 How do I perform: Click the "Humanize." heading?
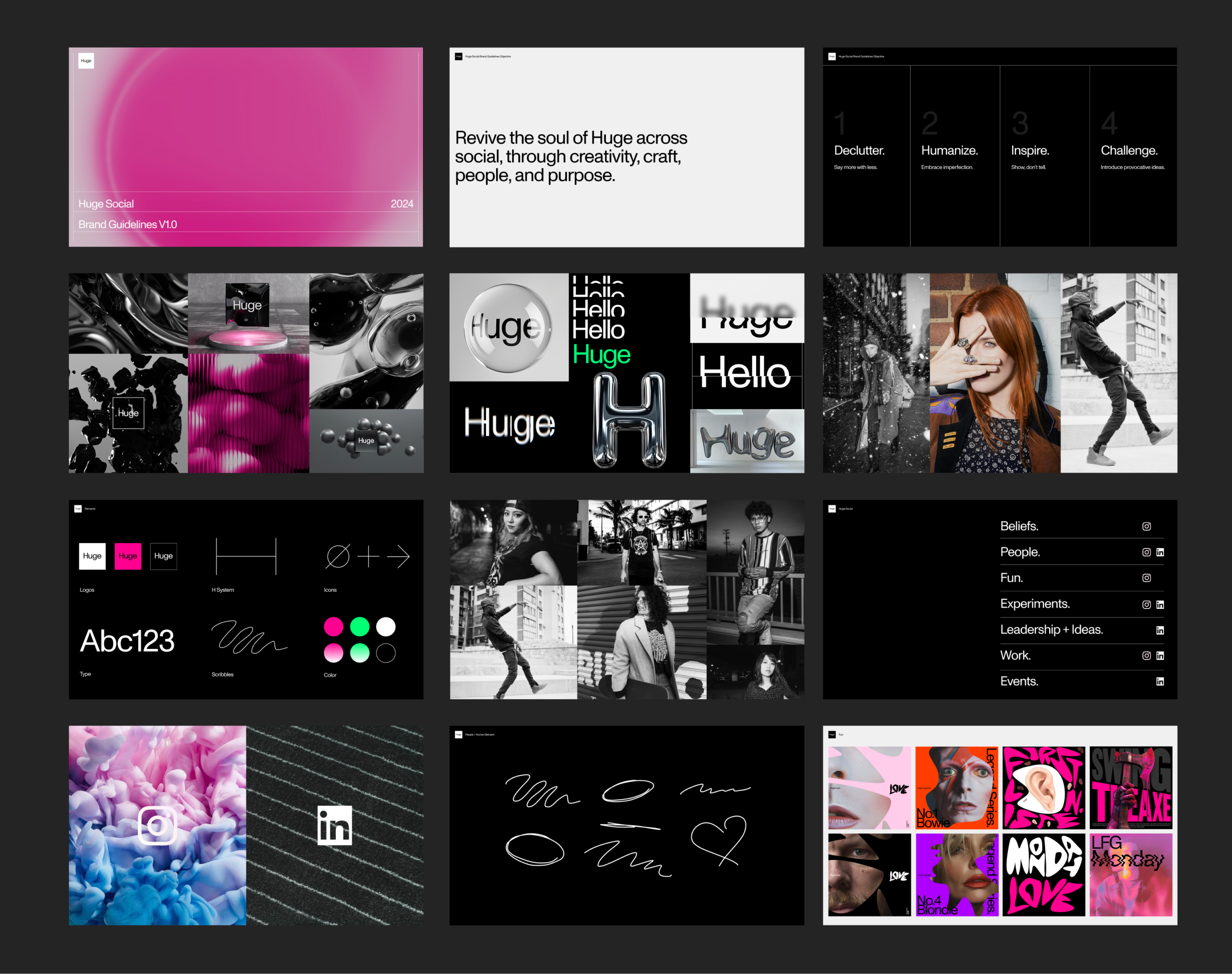click(x=950, y=151)
